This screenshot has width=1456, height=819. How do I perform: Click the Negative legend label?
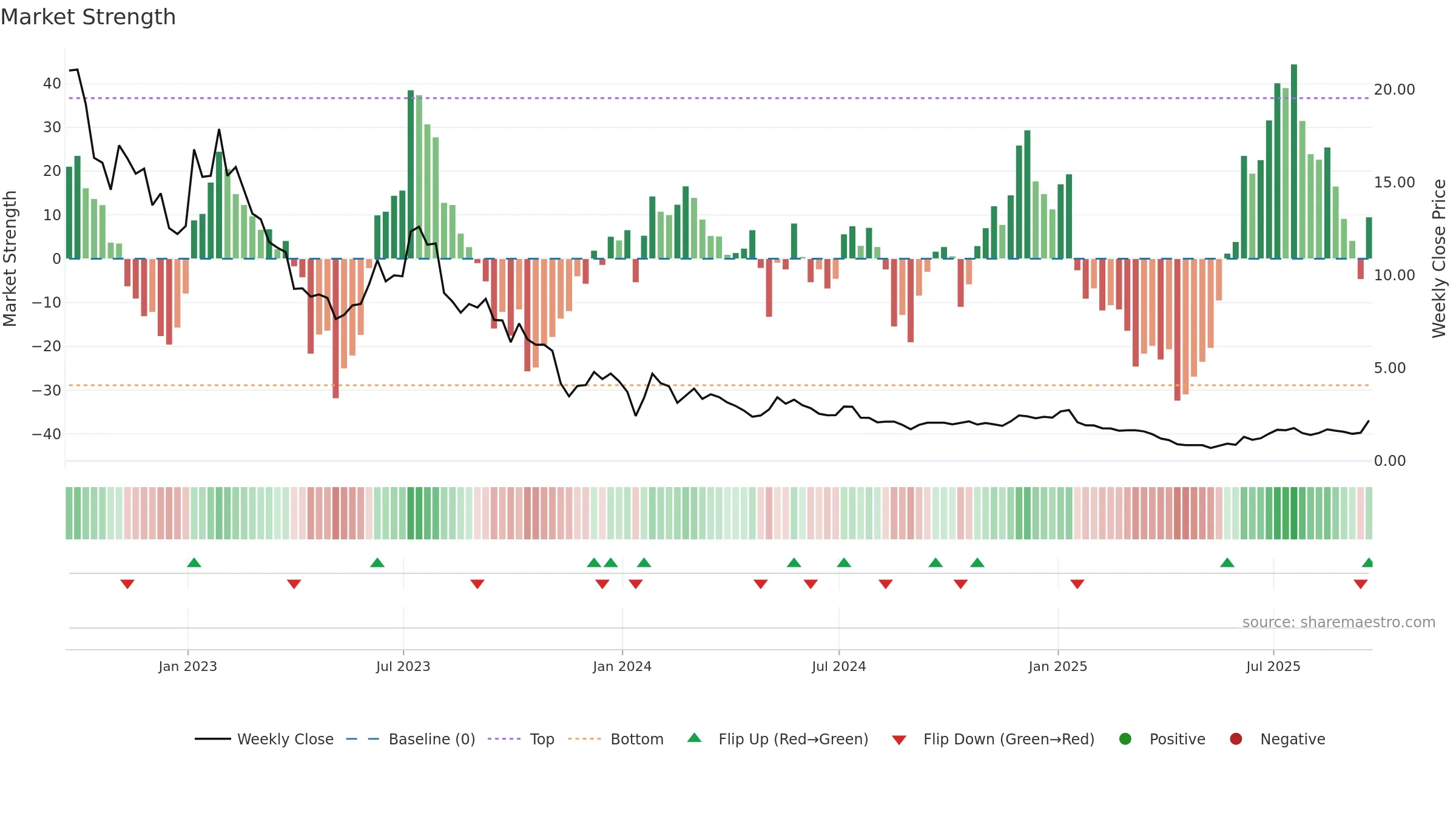(1293, 739)
